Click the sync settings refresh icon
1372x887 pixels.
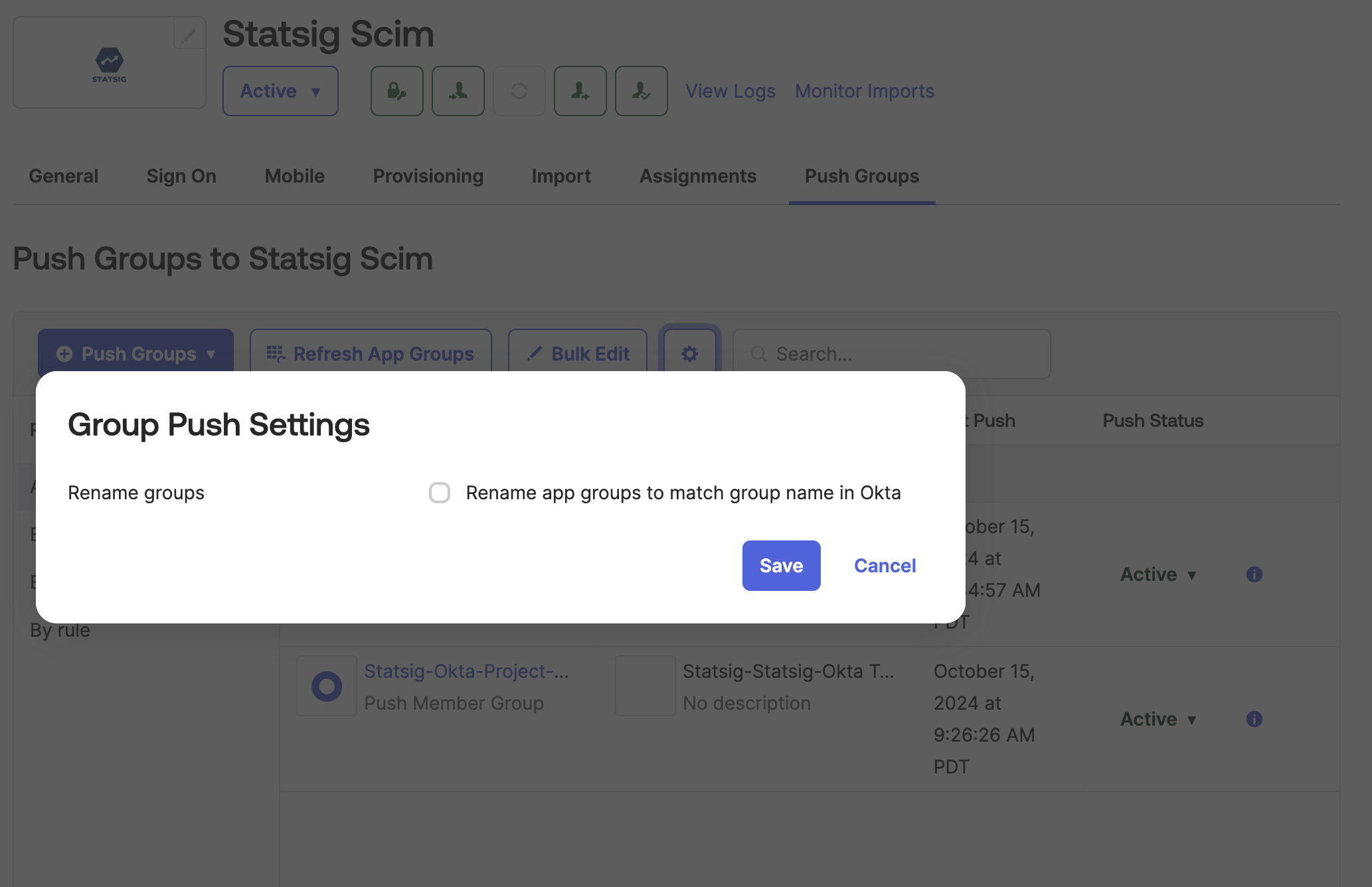(x=519, y=91)
